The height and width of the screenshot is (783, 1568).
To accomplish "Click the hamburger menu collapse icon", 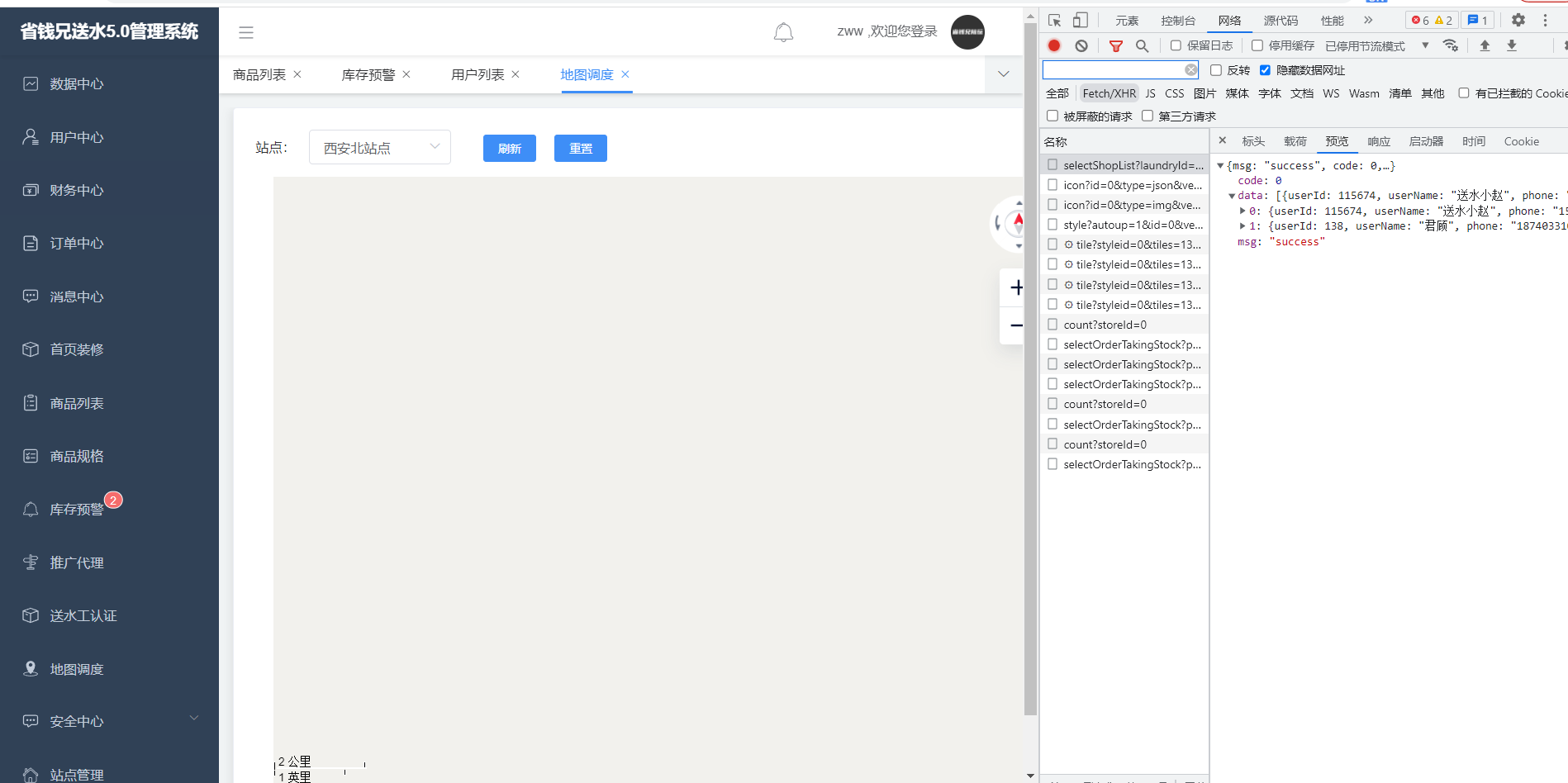I will coord(246,32).
